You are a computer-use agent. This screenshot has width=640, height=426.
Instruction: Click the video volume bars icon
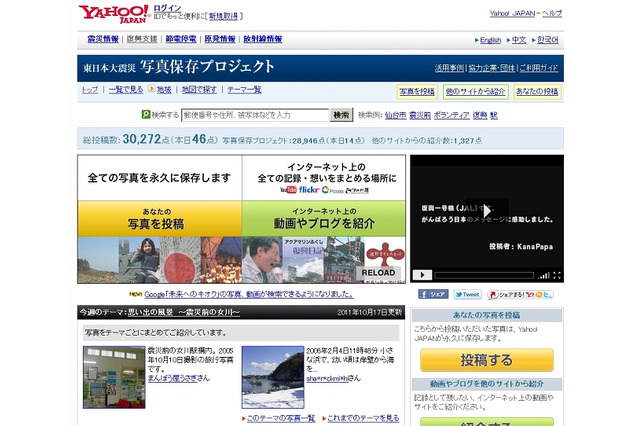coord(543,276)
